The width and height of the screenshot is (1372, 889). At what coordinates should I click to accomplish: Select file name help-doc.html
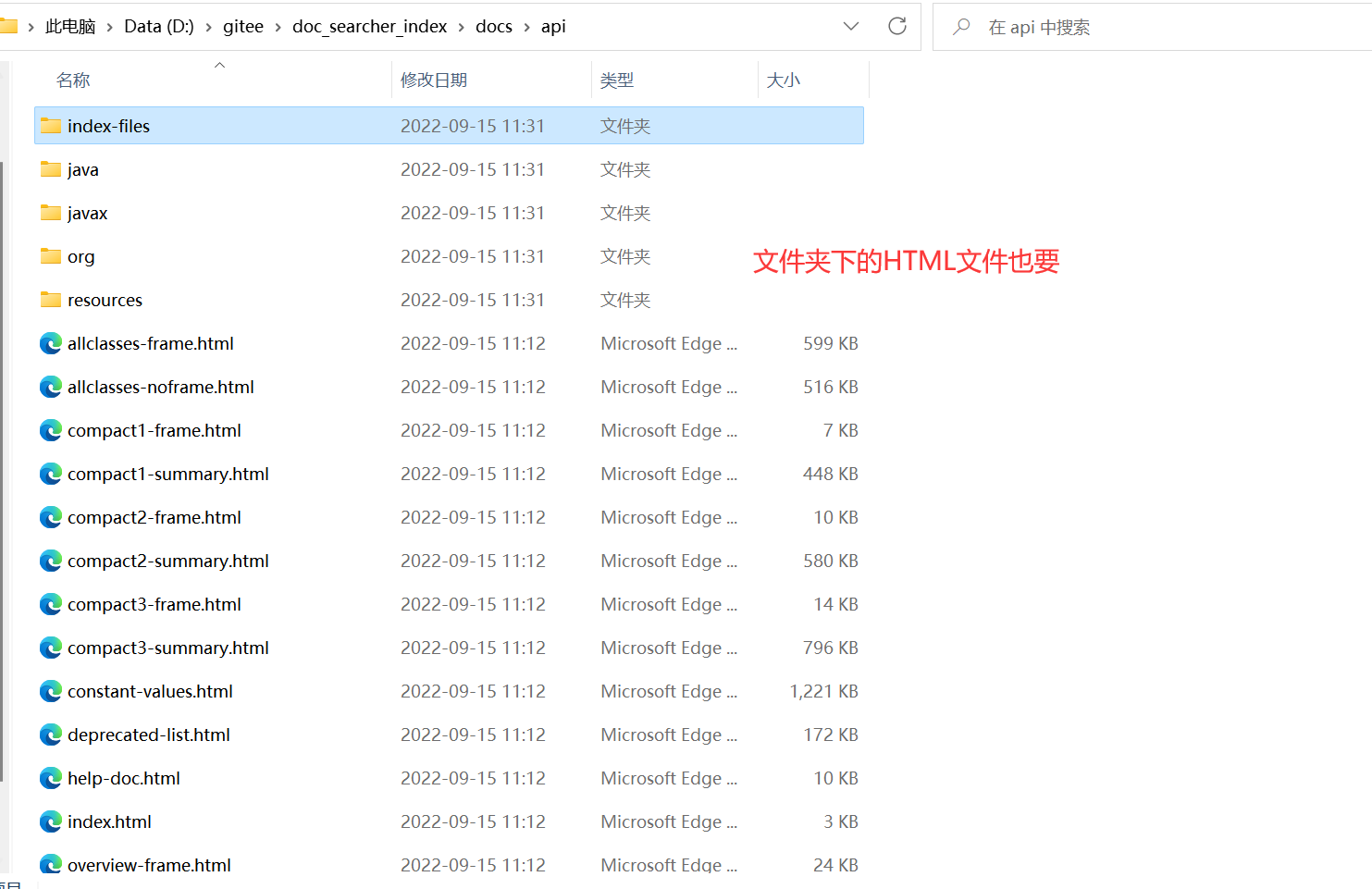(124, 778)
